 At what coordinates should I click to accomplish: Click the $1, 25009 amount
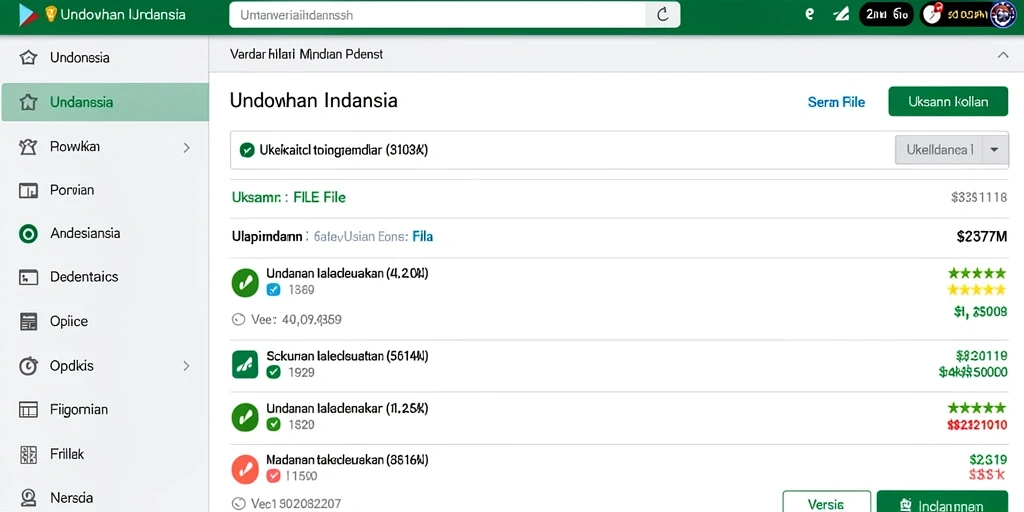[980, 312]
